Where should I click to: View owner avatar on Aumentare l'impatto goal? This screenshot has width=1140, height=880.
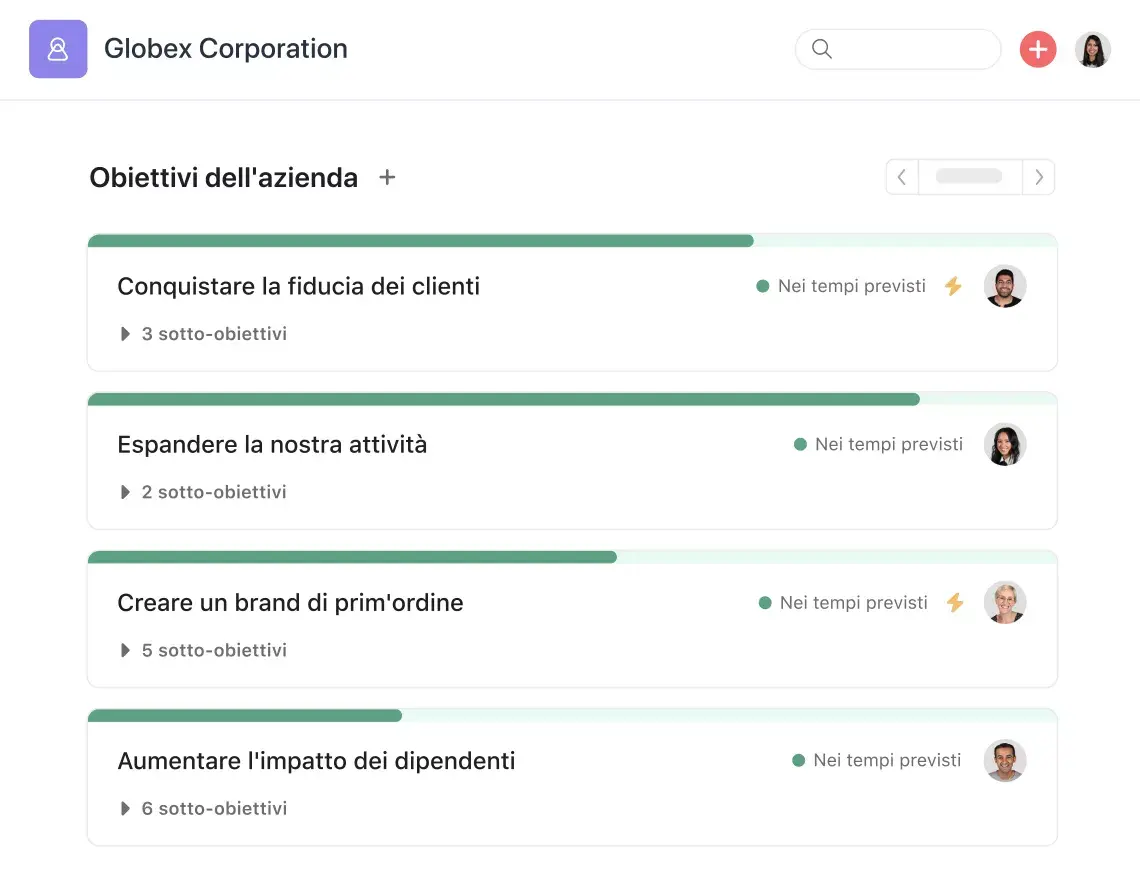(1004, 761)
